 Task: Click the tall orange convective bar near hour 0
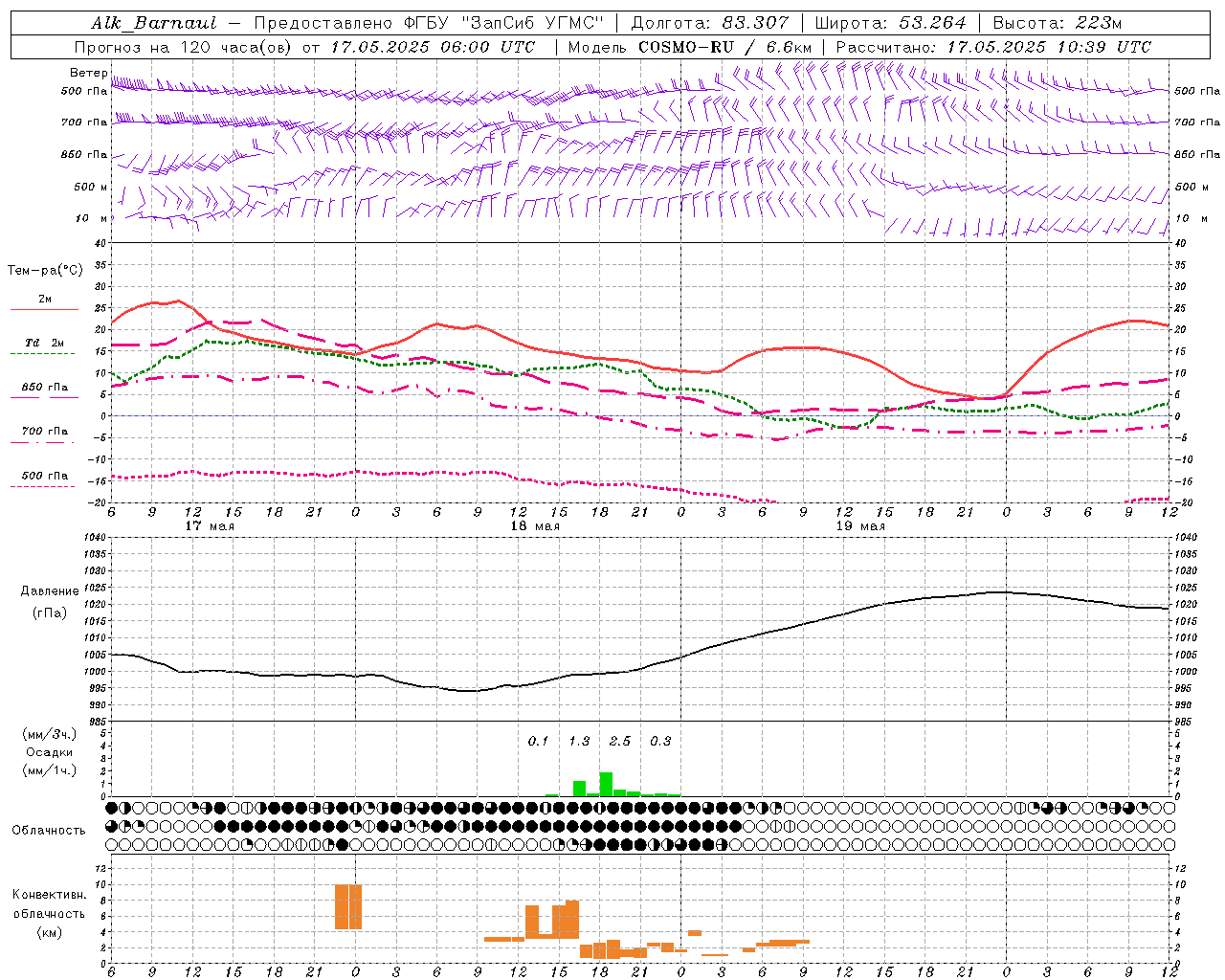[x=348, y=906]
